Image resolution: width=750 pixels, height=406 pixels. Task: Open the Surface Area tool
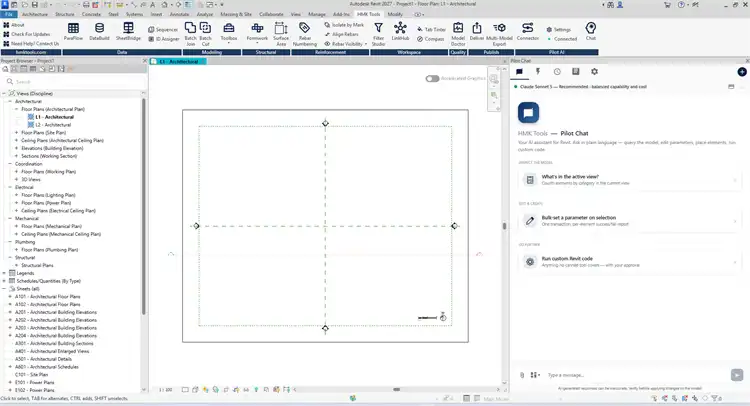click(281, 33)
